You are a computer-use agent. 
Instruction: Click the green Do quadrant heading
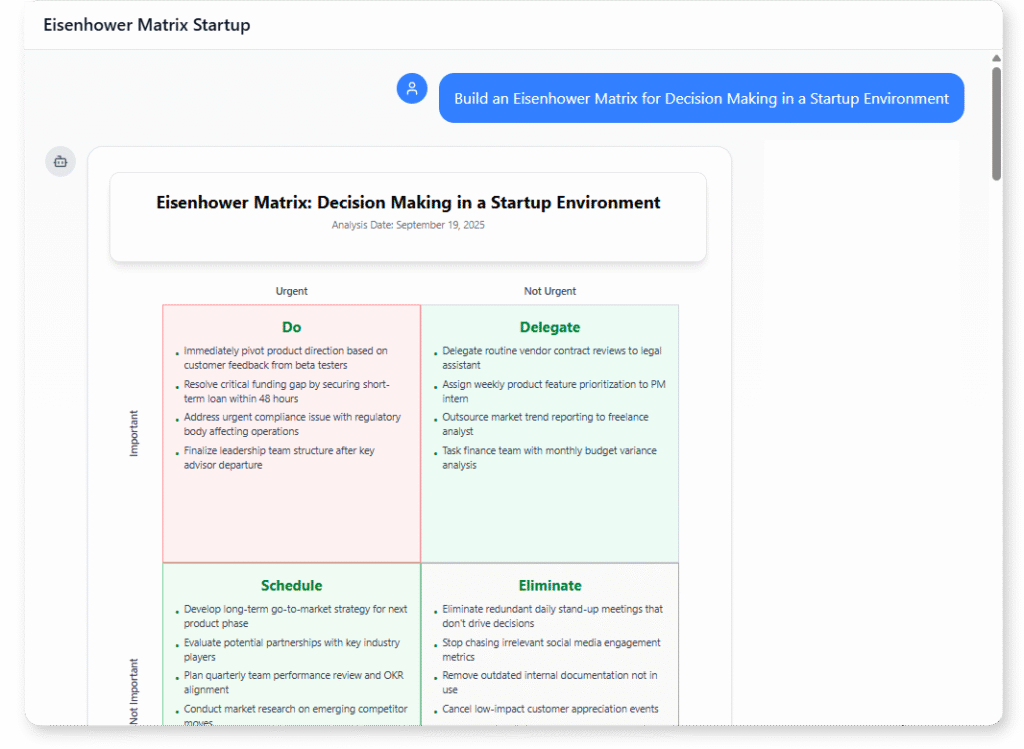click(291, 327)
